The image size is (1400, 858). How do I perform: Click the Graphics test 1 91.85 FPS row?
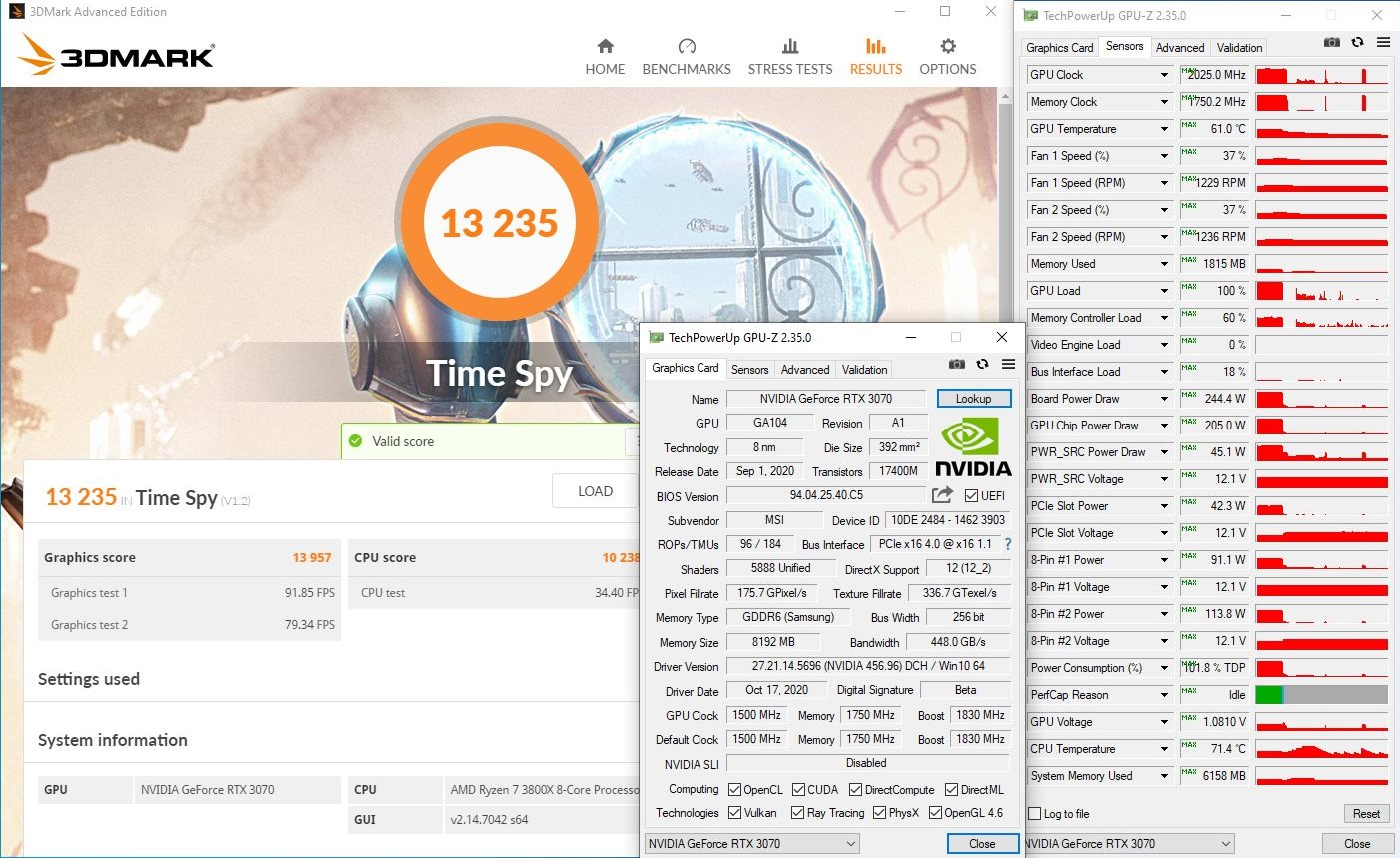coord(190,593)
